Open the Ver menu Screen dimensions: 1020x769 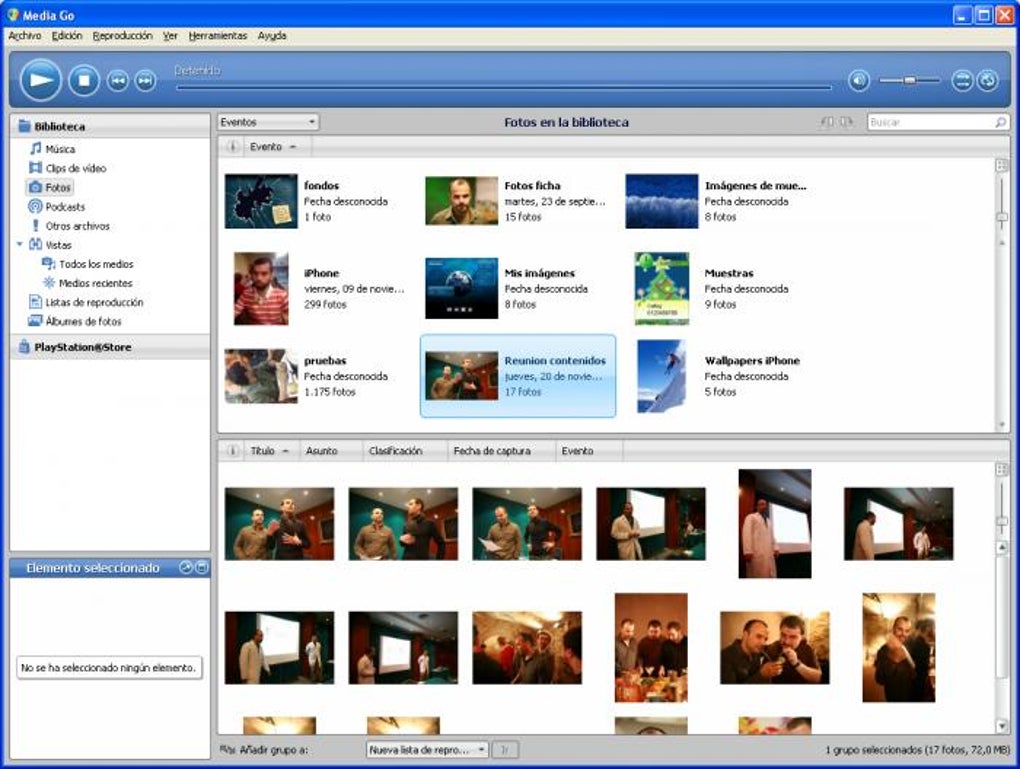click(x=170, y=36)
